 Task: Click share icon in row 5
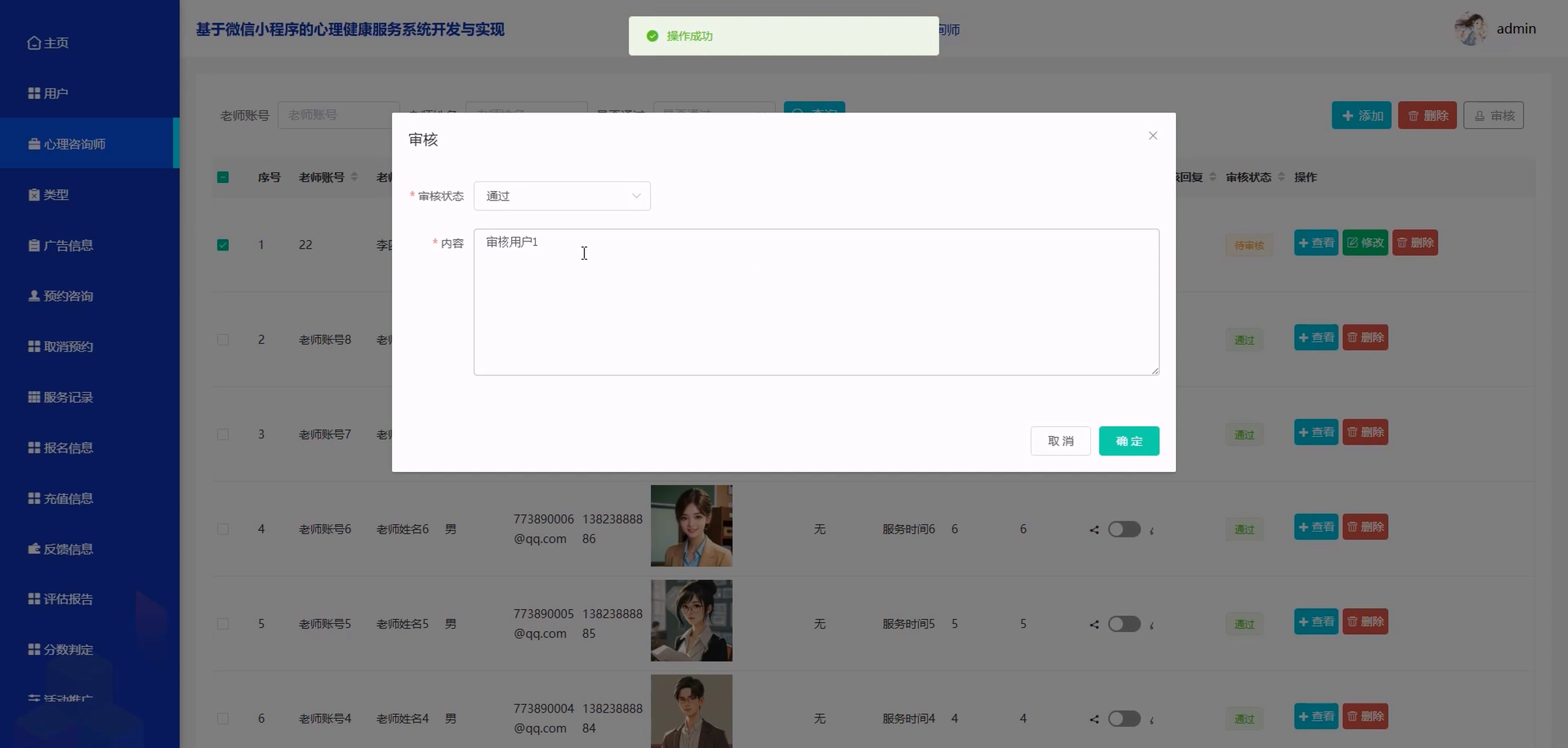(1094, 624)
